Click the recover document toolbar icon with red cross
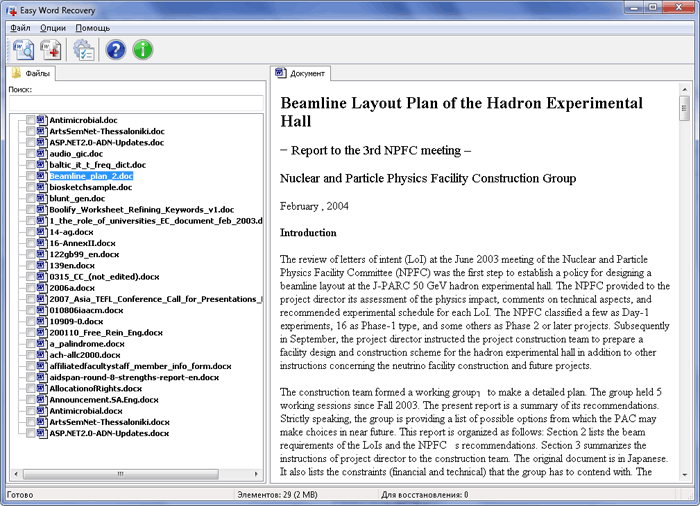The height and width of the screenshot is (506, 700). (x=51, y=49)
